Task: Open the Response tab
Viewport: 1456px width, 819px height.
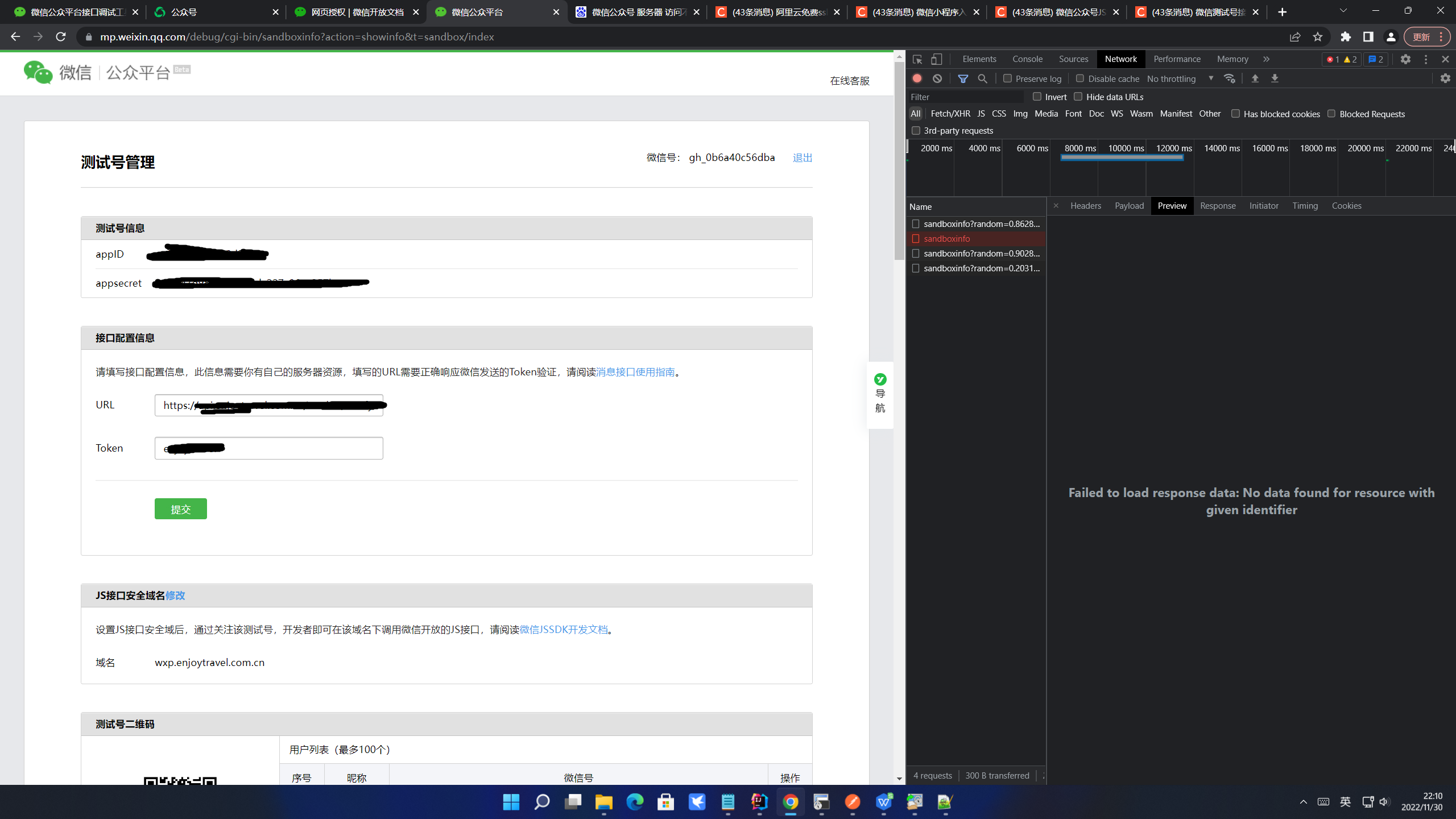Action: pos(1218,206)
